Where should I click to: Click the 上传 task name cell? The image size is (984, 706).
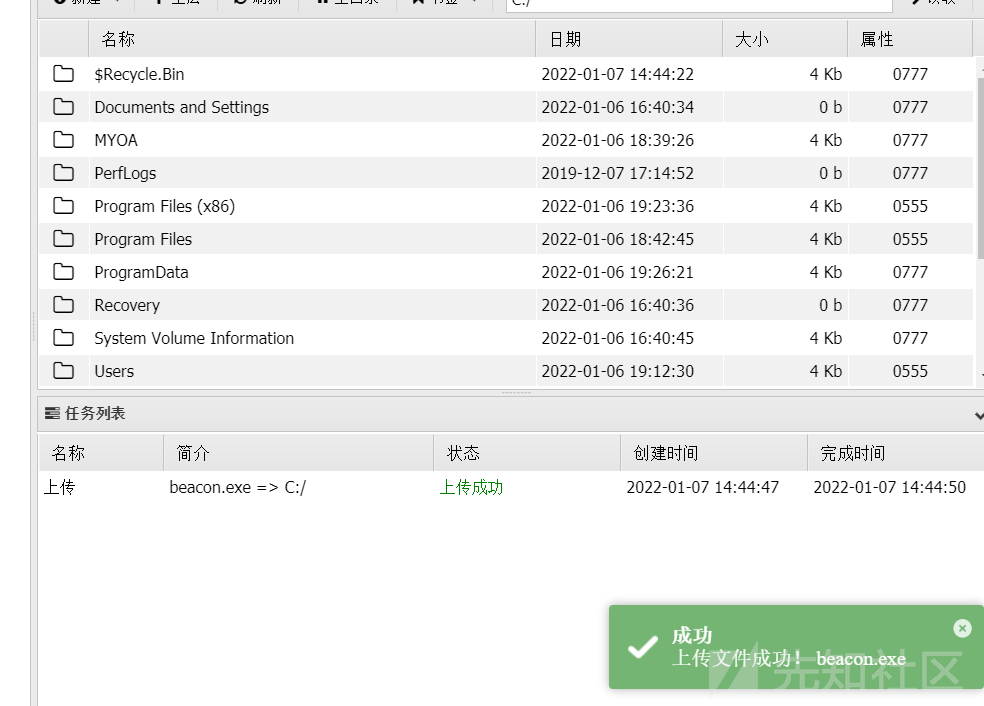point(60,488)
